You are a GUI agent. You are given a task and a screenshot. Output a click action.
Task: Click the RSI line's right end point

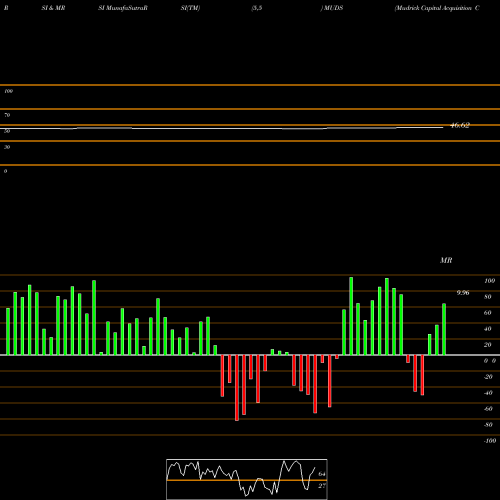tap(443, 127)
